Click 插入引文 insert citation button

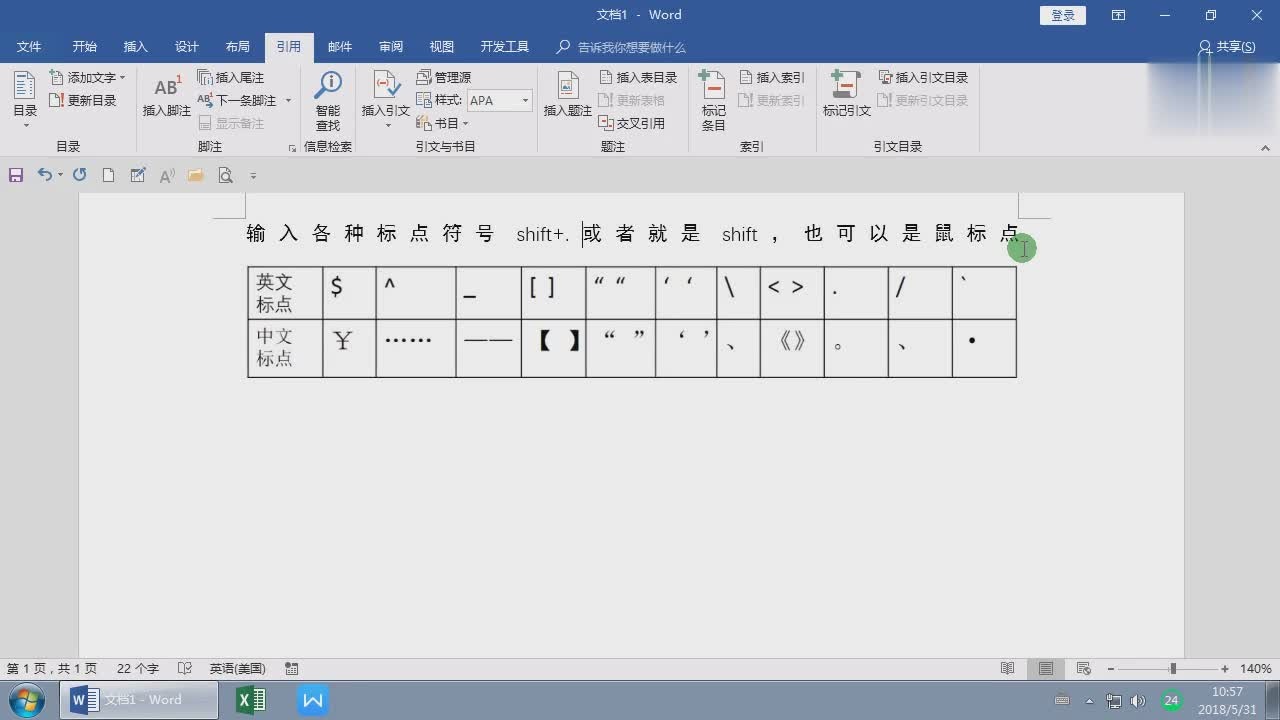[385, 100]
